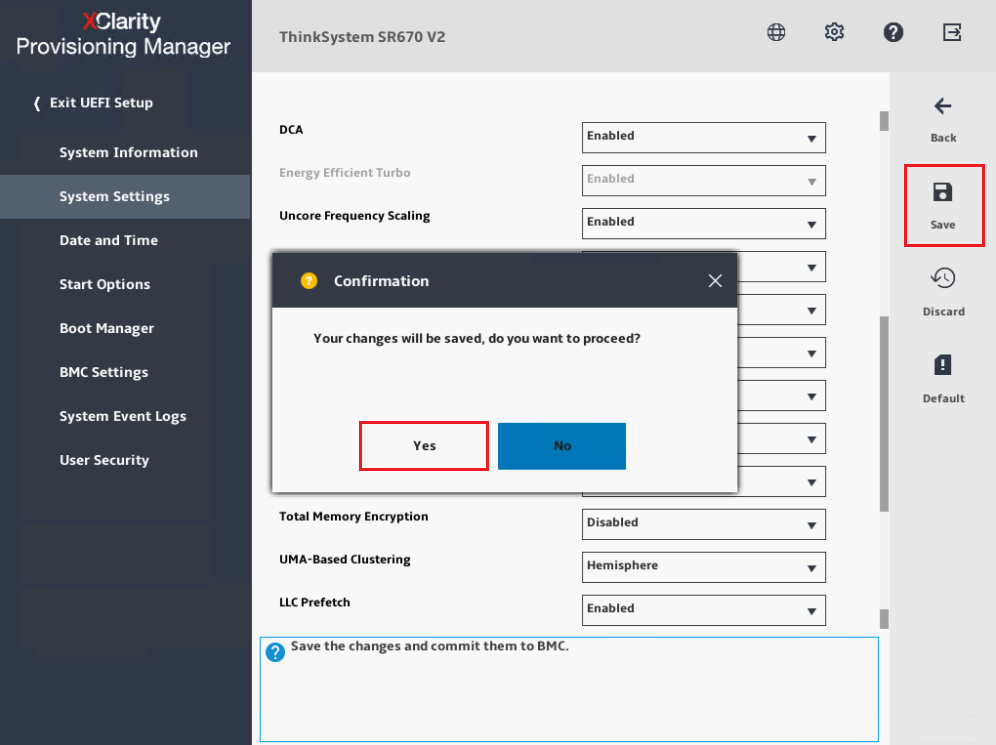Open User Security section
The height and width of the screenshot is (745, 996).
tap(104, 460)
